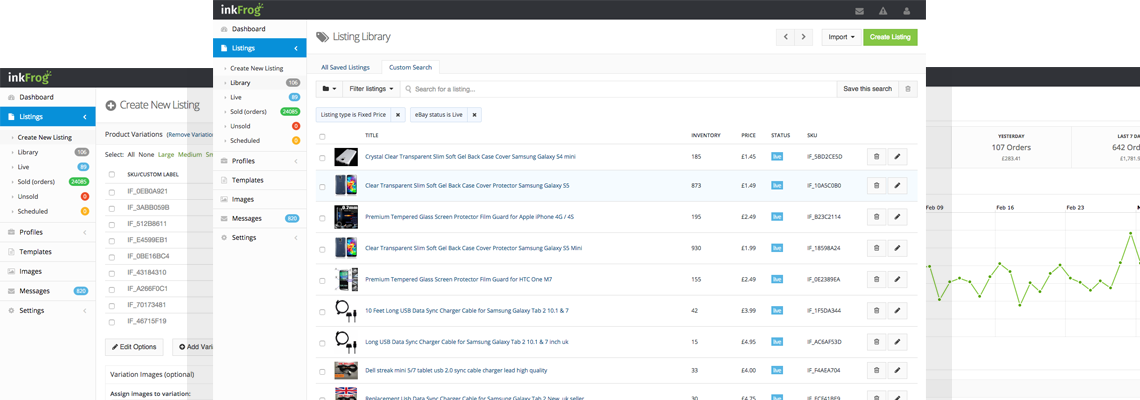The image size is (1140, 400).
Task: Open the folder dropdown in search bar
Action: [x=328, y=89]
